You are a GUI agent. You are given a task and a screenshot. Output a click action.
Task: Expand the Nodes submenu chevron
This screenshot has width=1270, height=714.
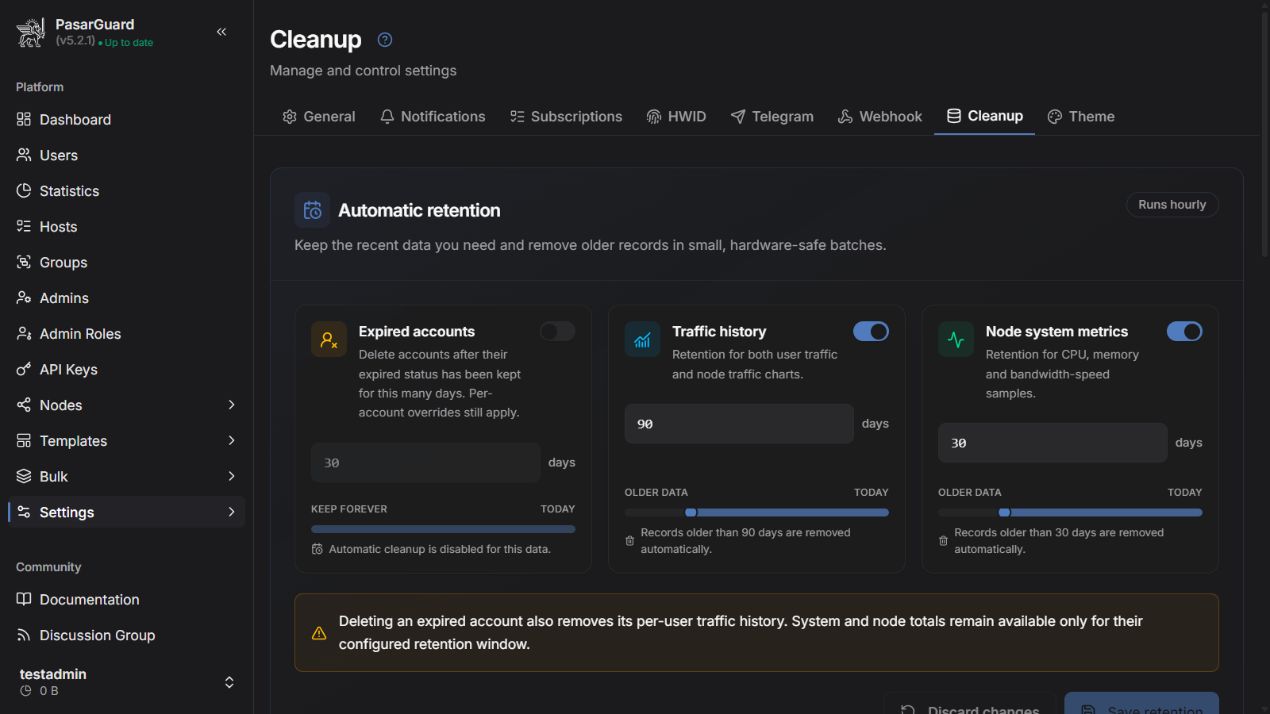(x=231, y=405)
